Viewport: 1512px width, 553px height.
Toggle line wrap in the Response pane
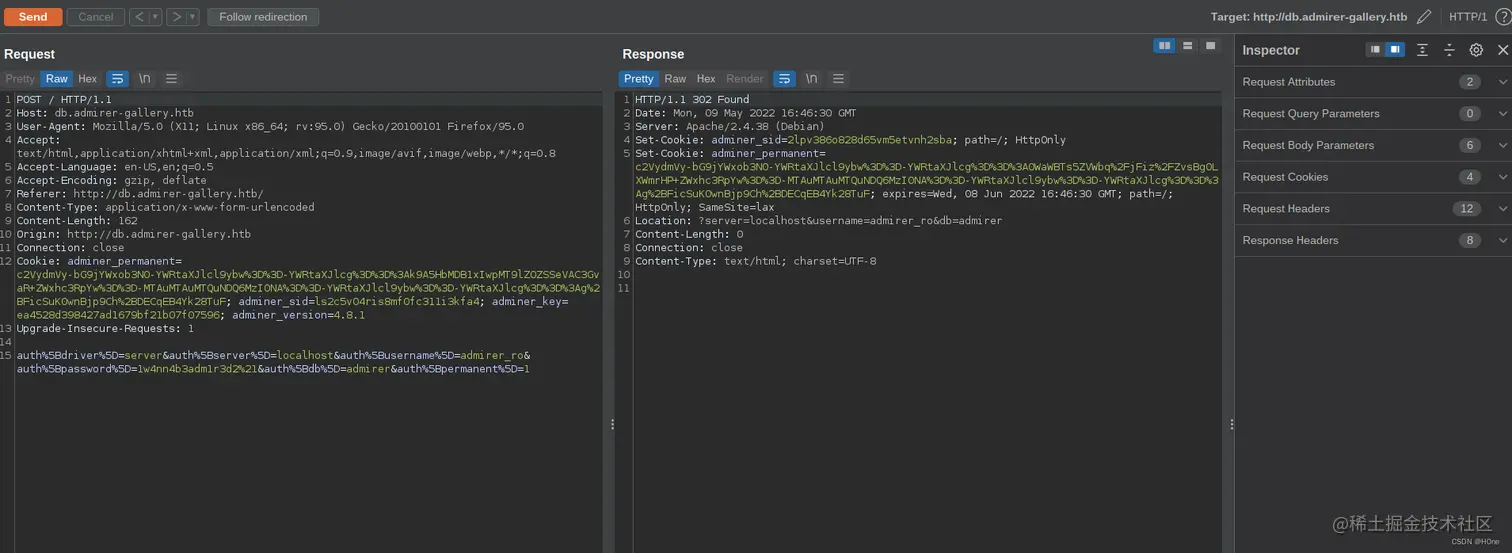pyautogui.click(x=785, y=79)
